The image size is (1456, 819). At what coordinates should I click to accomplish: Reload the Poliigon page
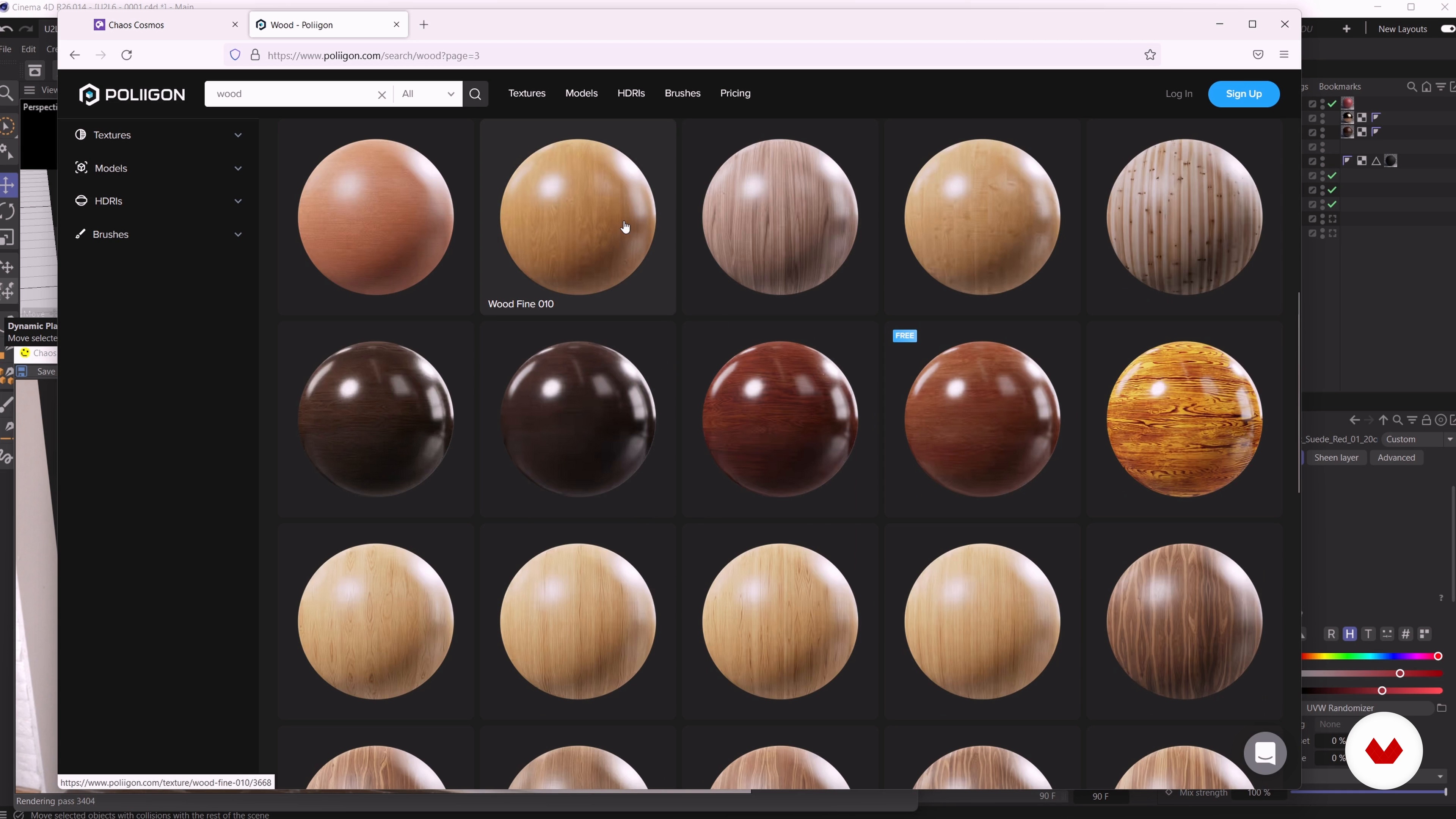tap(127, 55)
